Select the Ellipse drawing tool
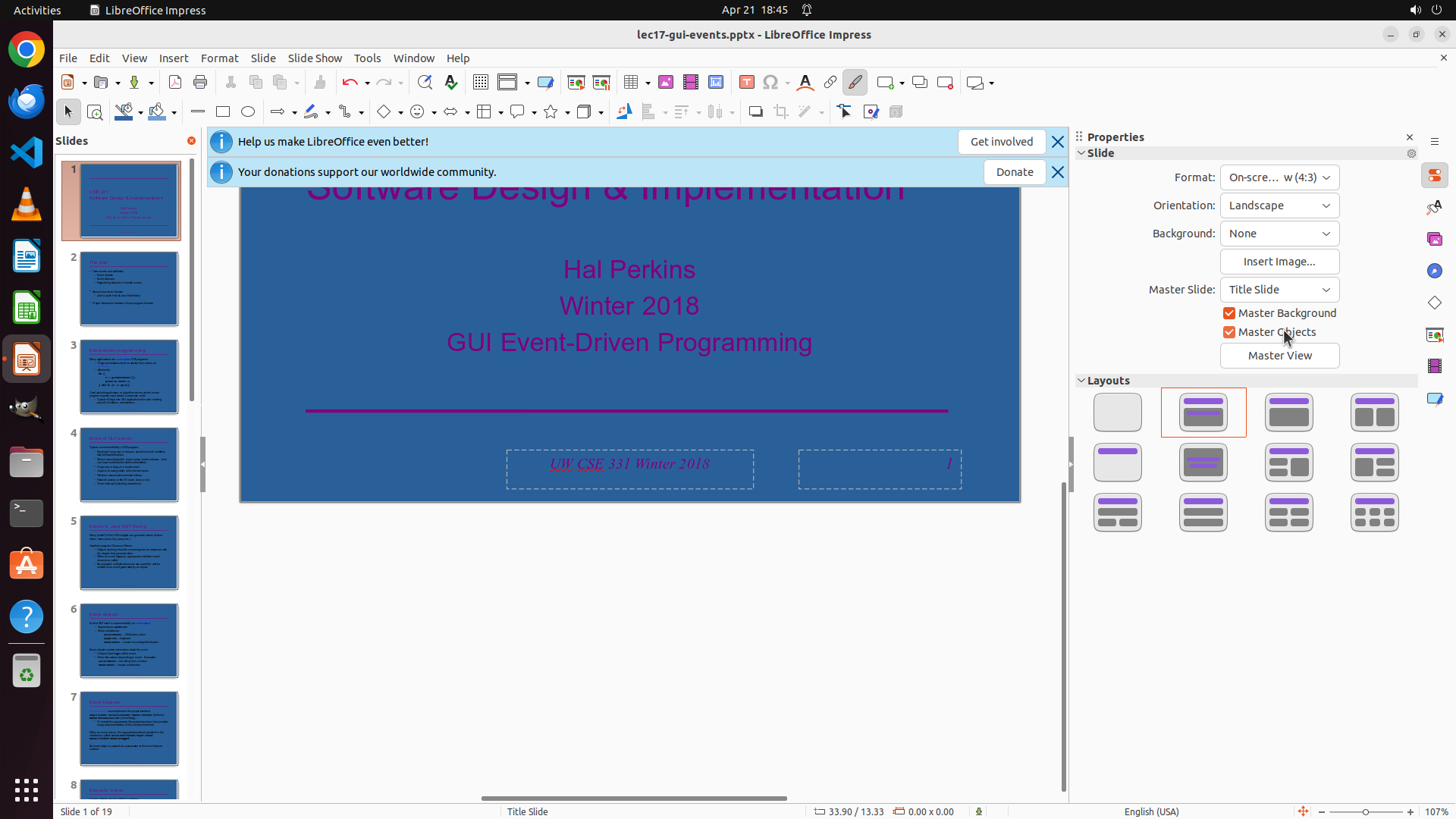Image resolution: width=1456 pixels, height=819 pixels. pyautogui.click(x=248, y=112)
